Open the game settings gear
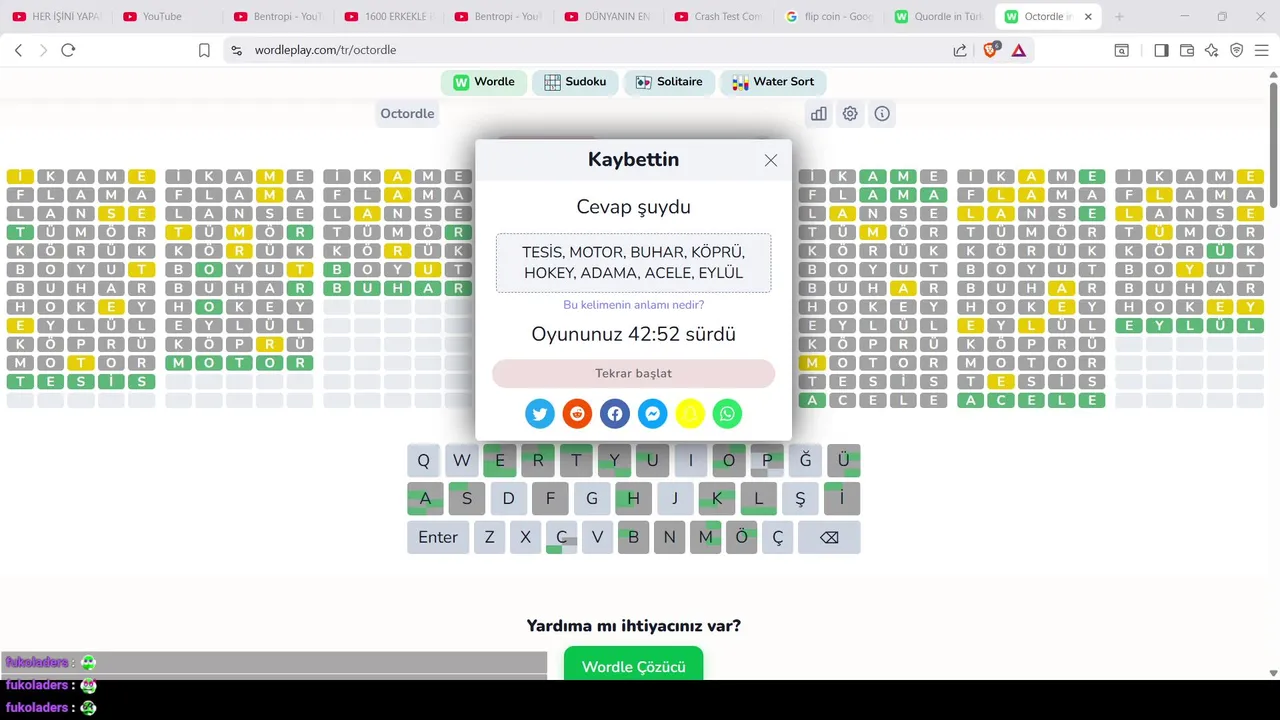 pos(850,114)
